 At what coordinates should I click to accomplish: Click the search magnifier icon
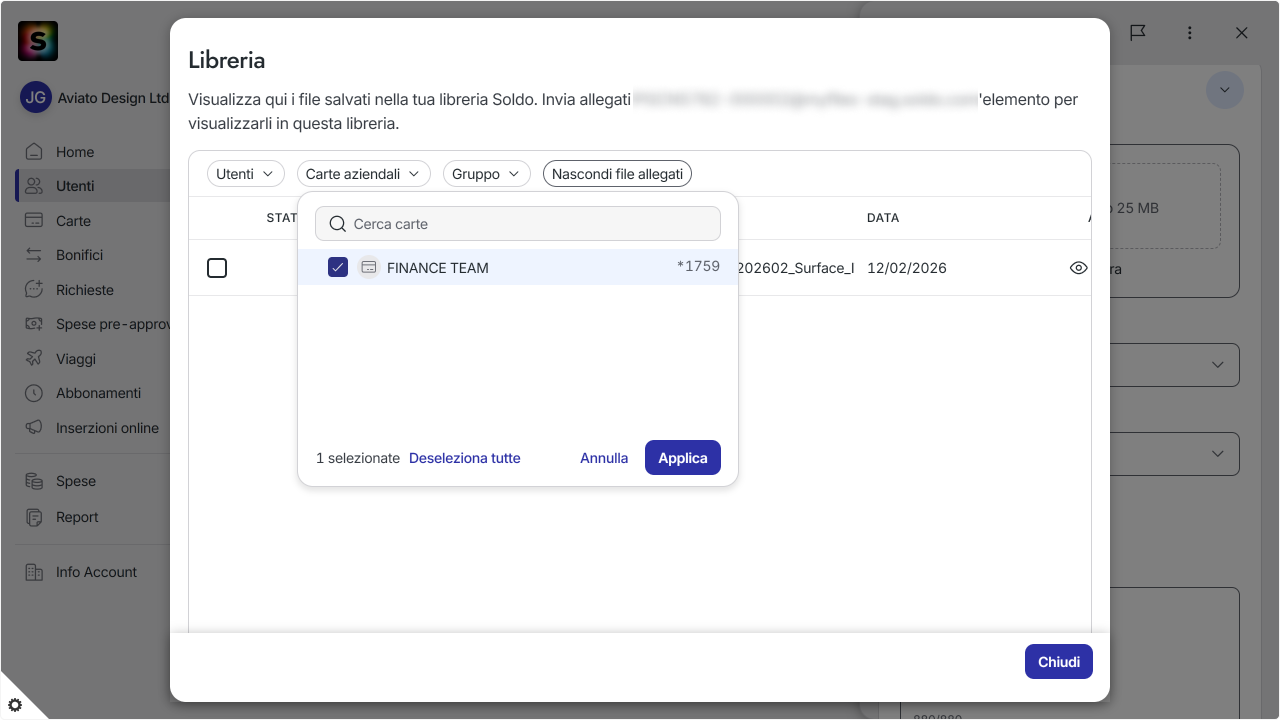click(338, 224)
